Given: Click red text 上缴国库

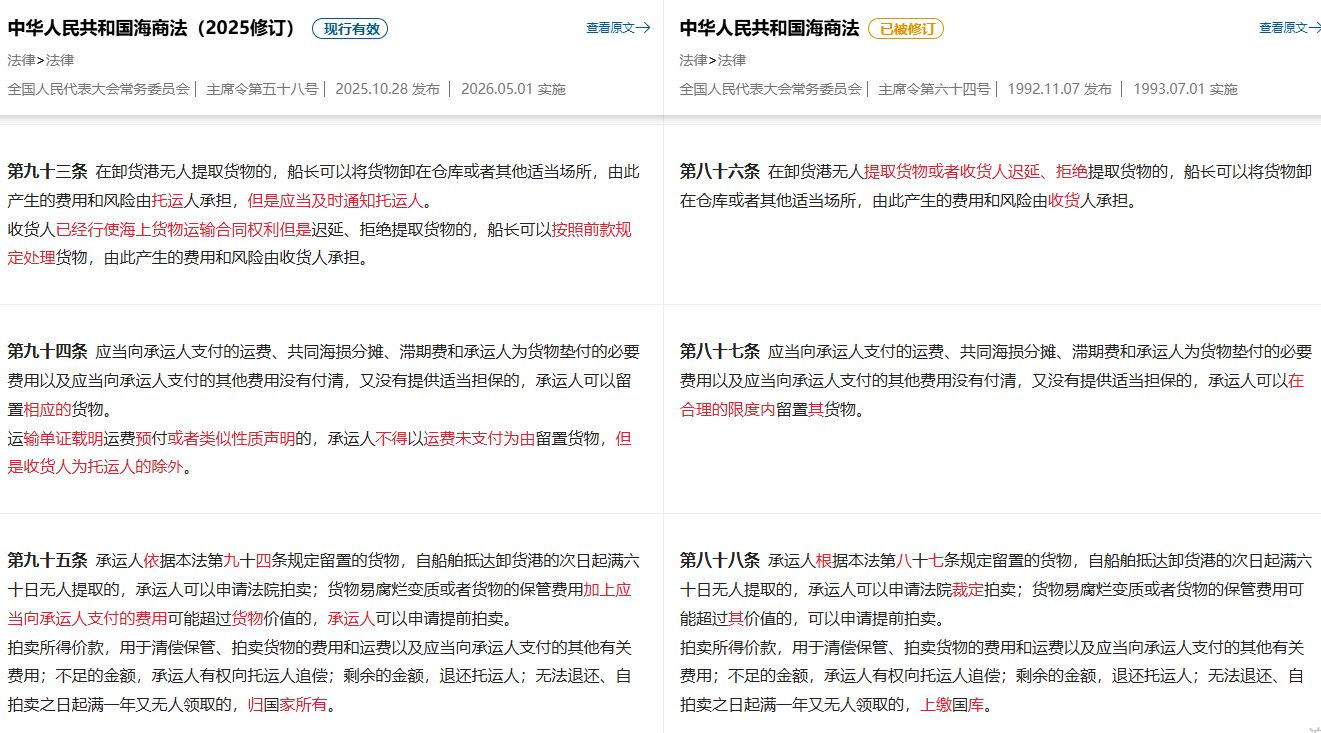Looking at the screenshot, I should pyautogui.click(x=952, y=705).
